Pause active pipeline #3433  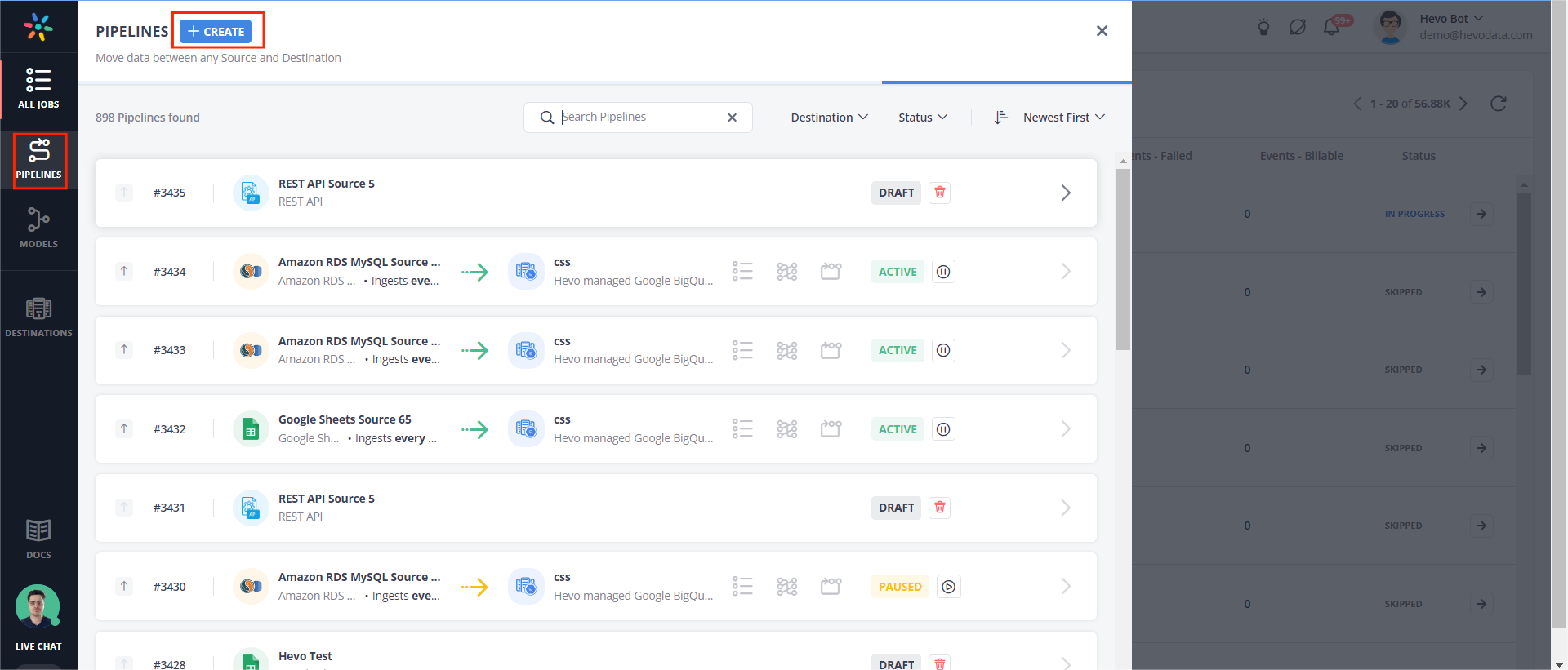click(x=943, y=350)
